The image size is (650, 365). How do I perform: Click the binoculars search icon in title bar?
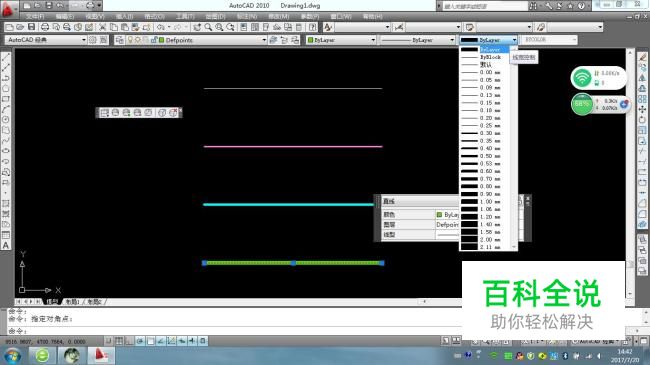click(x=533, y=6)
